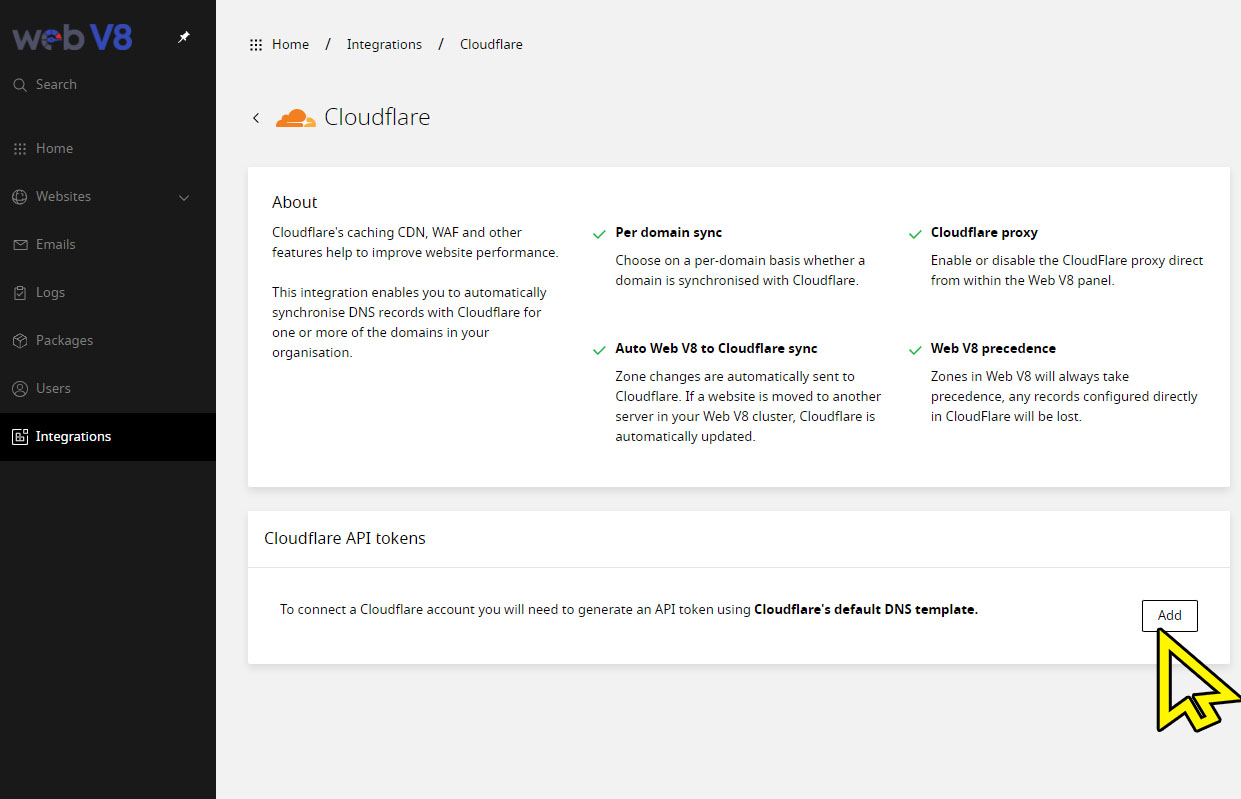Toggle the sidebar pin icon
1241x799 pixels.
tap(183, 37)
